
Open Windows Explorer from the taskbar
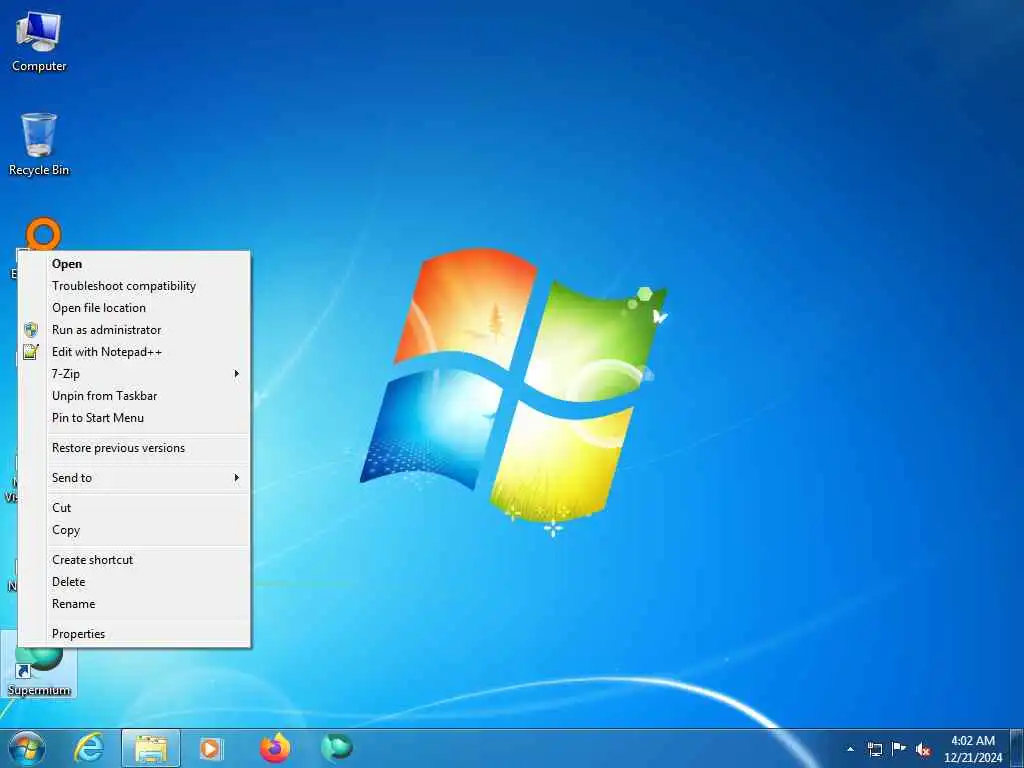coord(151,748)
